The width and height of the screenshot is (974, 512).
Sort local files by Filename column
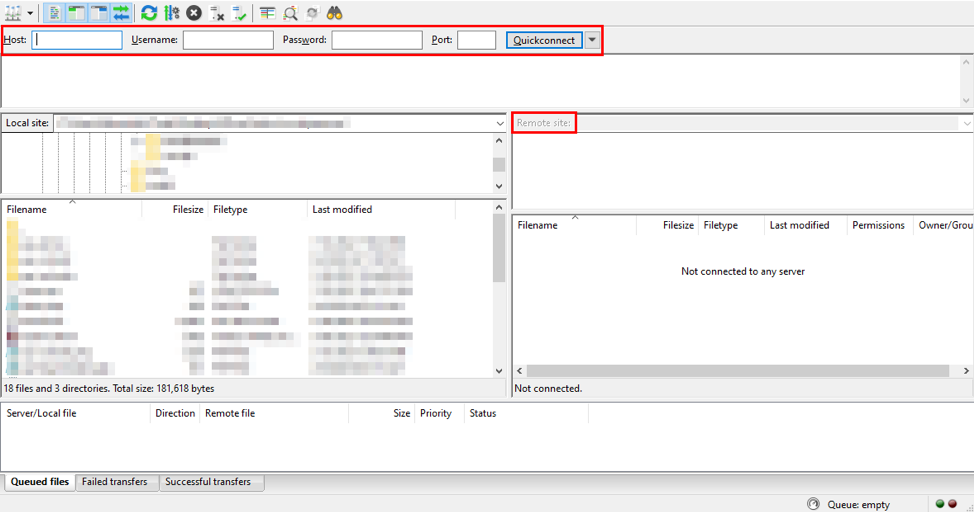click(x=71, y=209)
